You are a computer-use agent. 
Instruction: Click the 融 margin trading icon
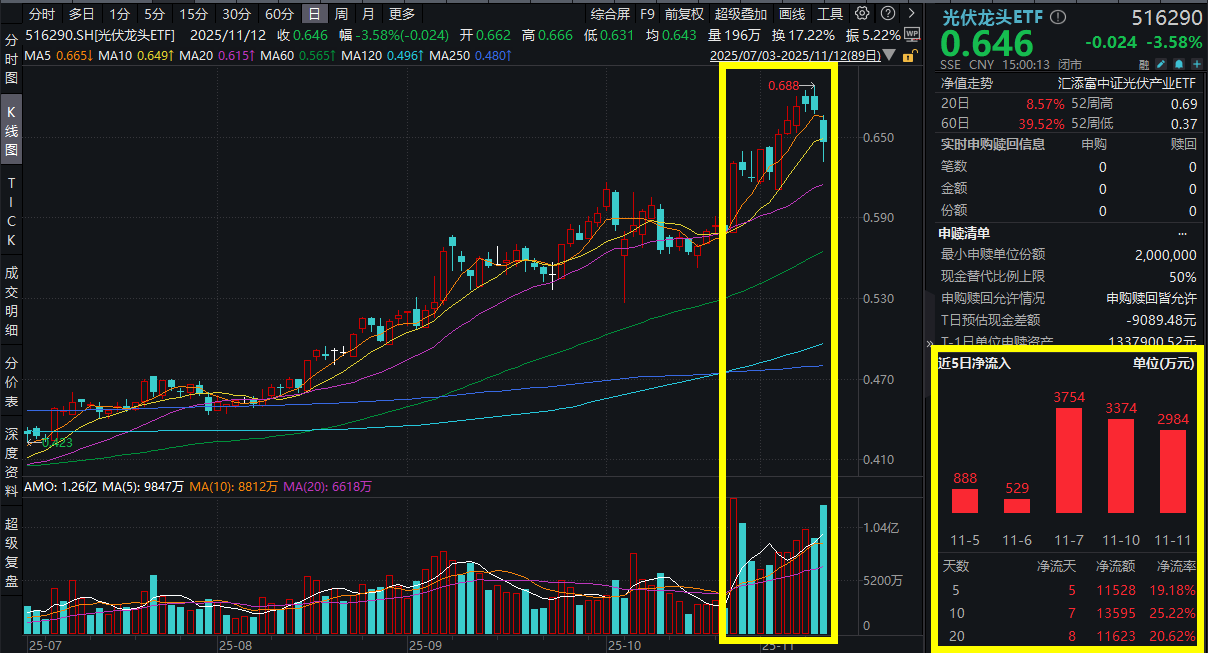[1144, 64]
